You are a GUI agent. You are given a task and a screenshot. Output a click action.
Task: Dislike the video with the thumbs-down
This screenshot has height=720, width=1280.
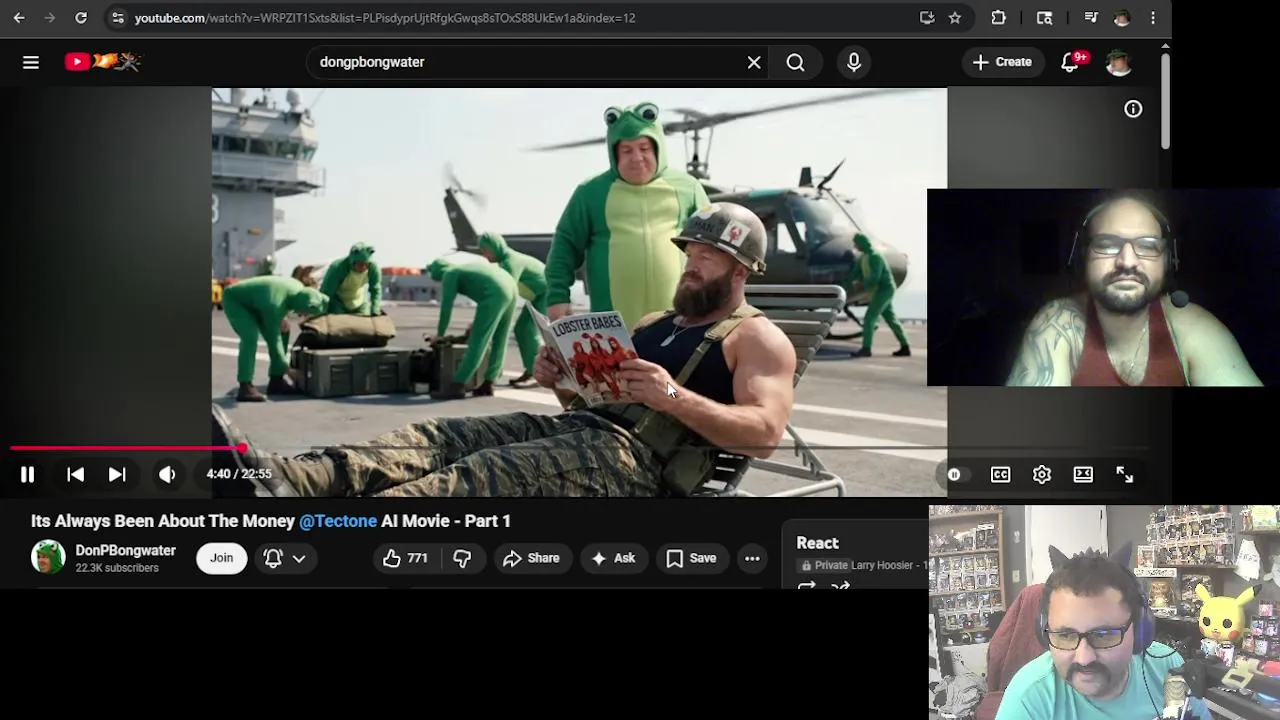coord(462,558)
